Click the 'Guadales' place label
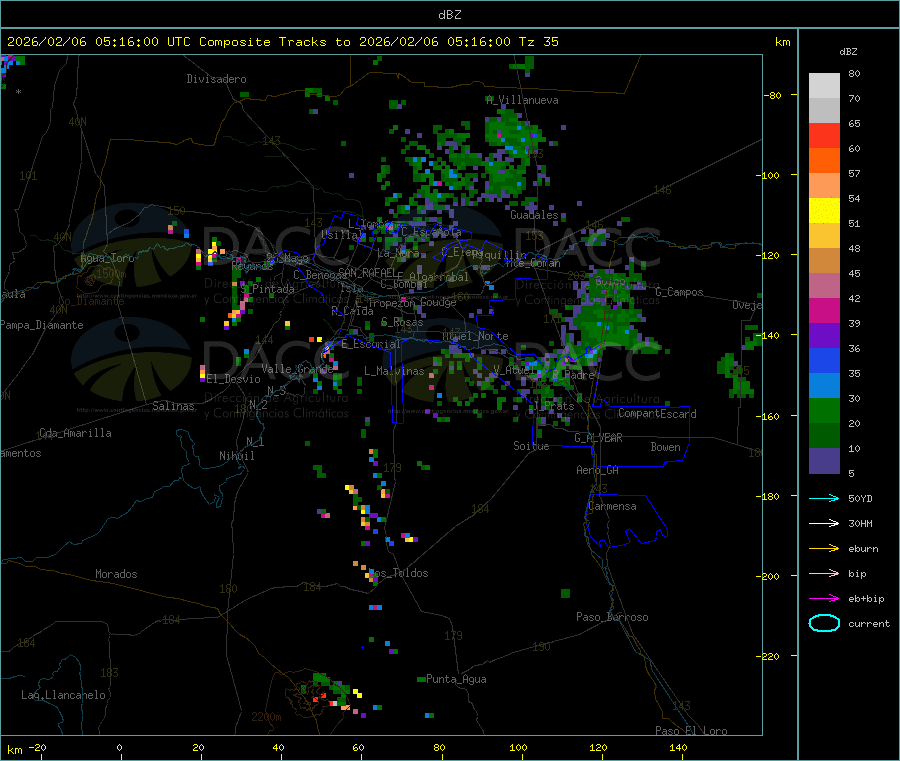 pyautogui.click(x=534, y=215)
